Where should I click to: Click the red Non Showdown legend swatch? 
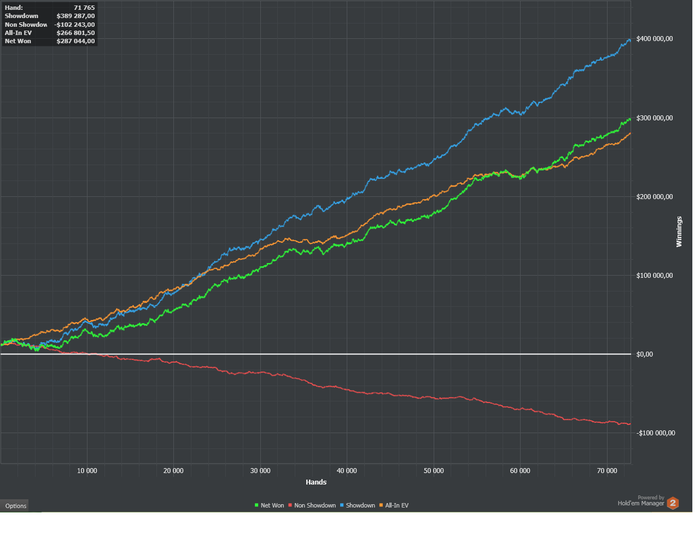290,506
